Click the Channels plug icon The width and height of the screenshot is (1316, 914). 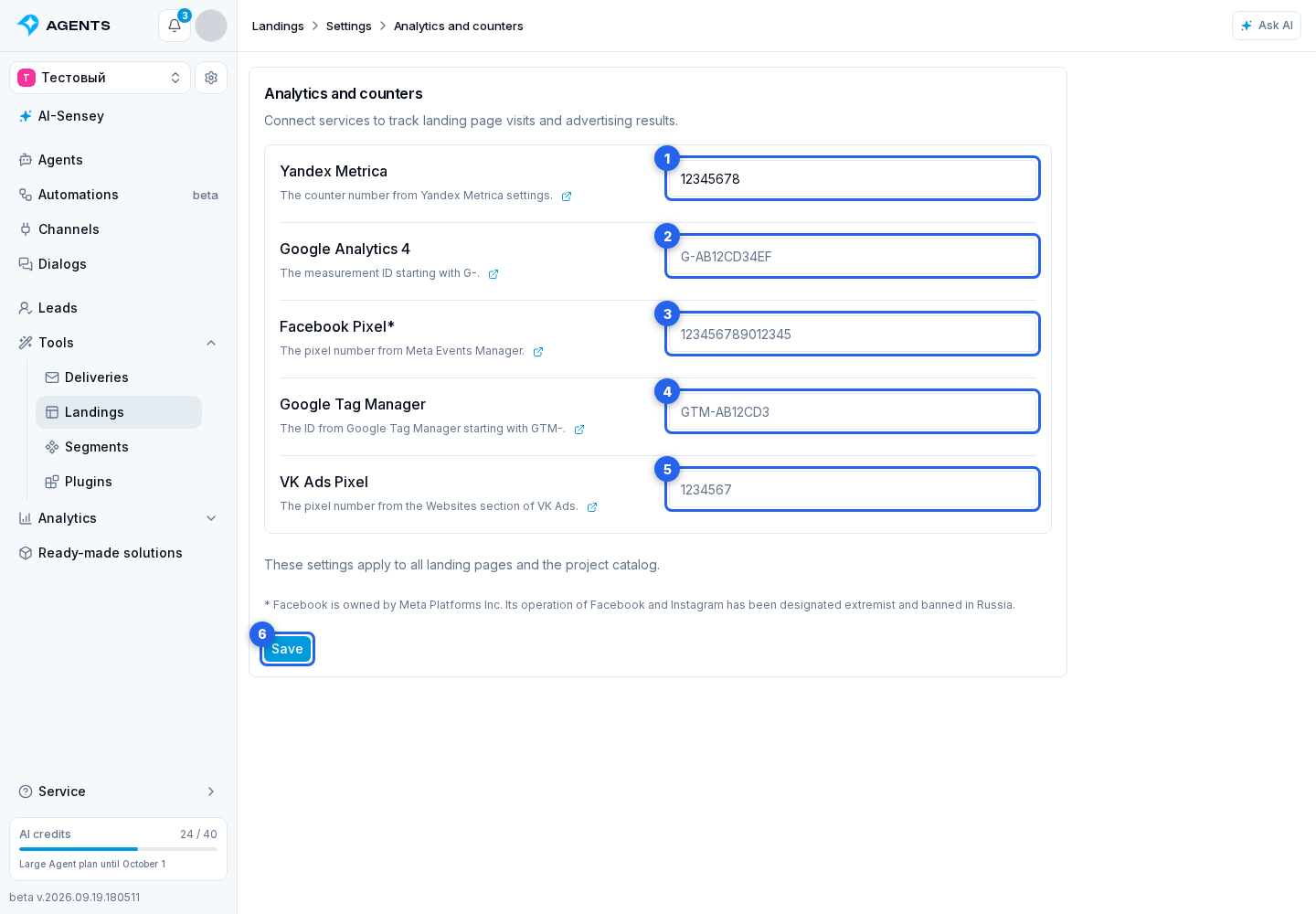[26, 229]
